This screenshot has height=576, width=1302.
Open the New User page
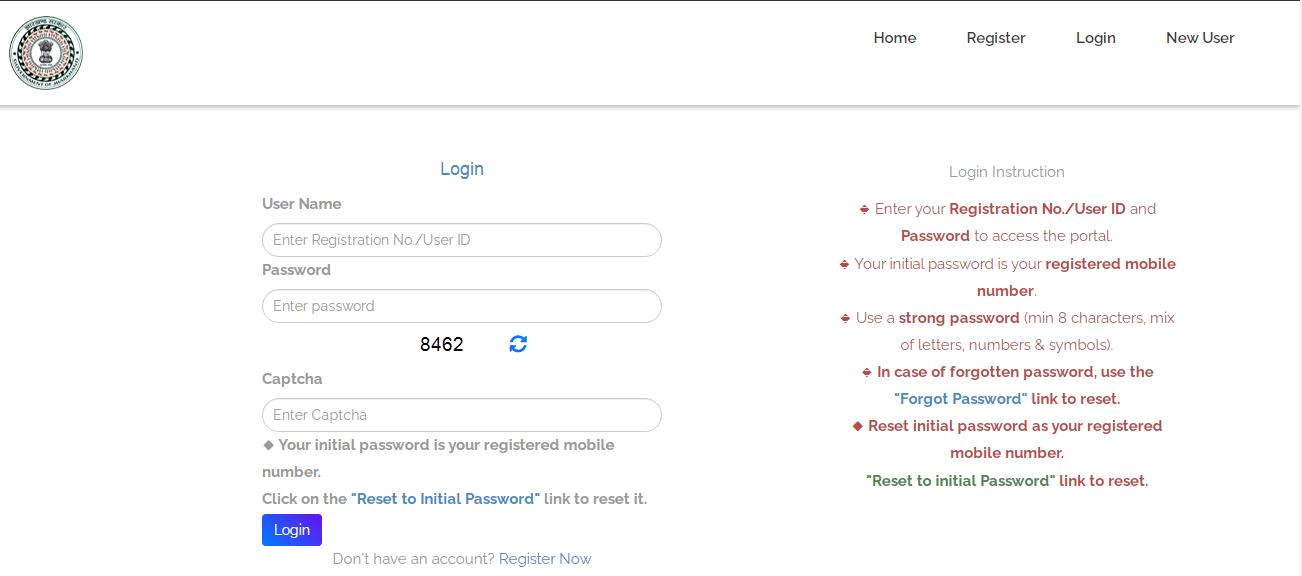pos(1199,38)
